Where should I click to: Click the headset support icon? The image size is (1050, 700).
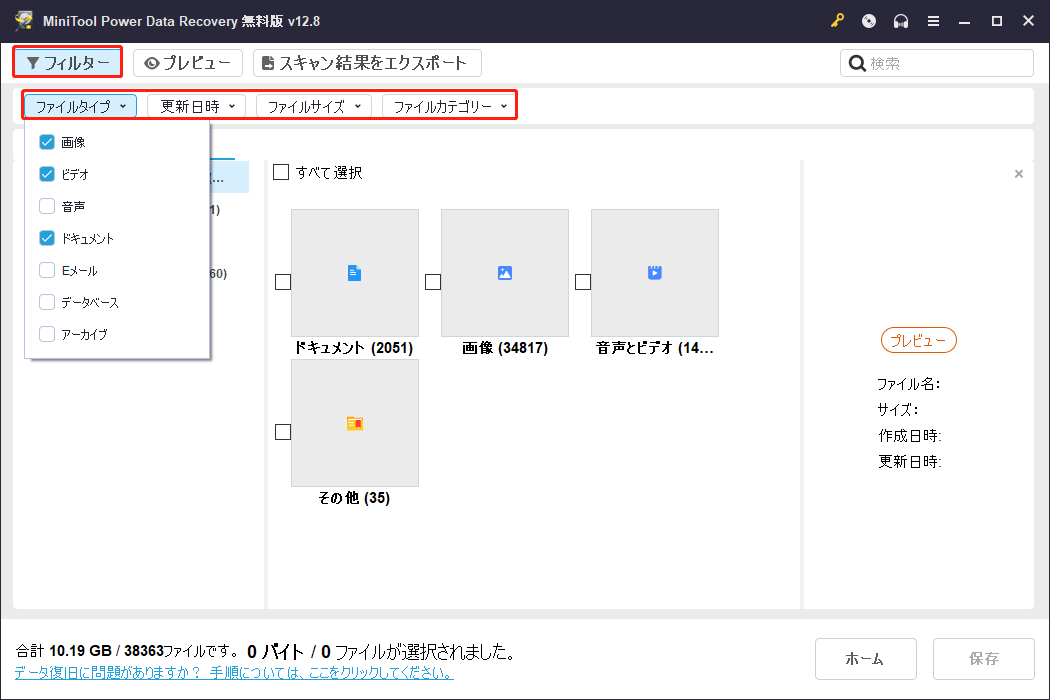coord(901,20)
